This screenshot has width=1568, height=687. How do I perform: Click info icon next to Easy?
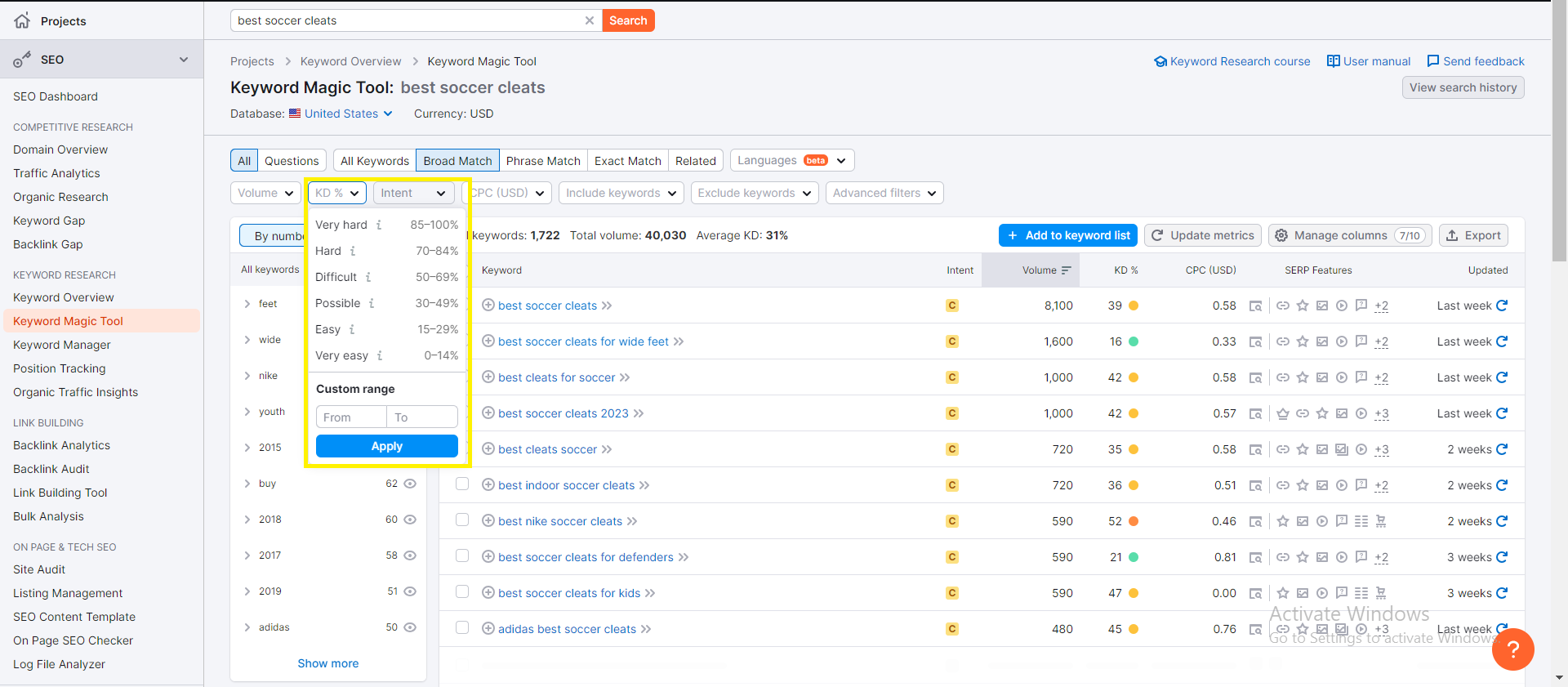click(x=352, y=329)
